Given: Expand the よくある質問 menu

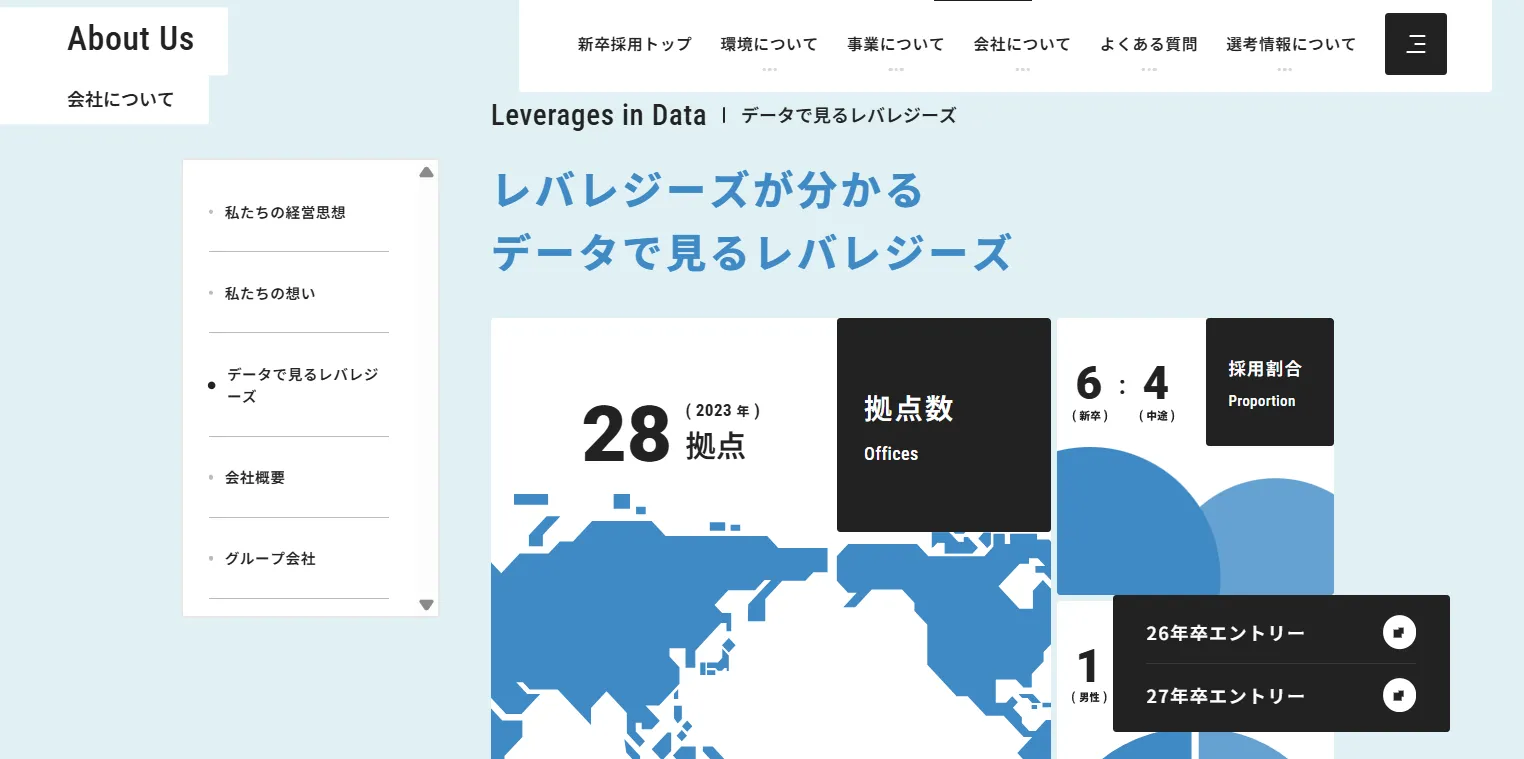Looking at the screenshot, I should (x=1148, y=44).
